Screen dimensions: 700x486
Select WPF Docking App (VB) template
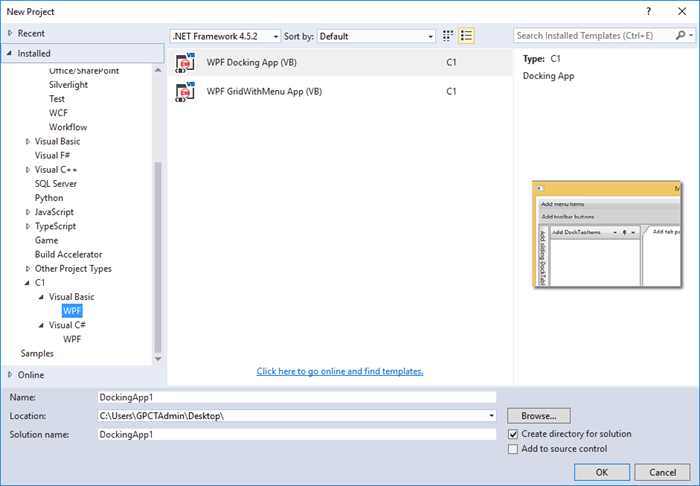coord(340,62)
